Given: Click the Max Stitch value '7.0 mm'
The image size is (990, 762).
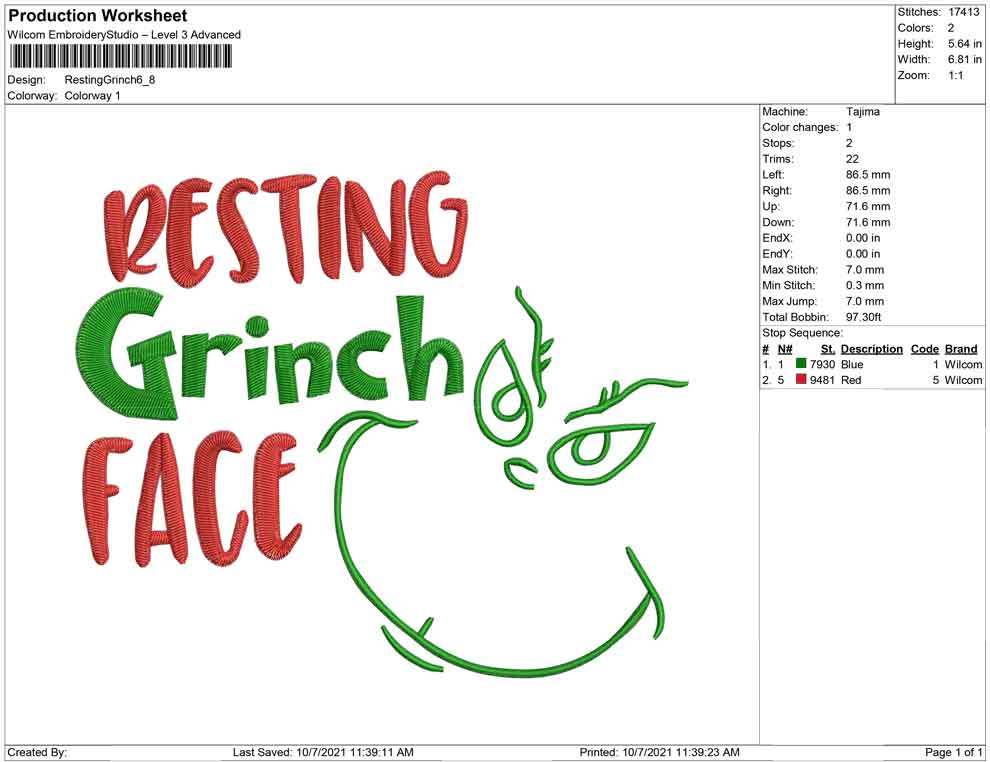Looking at the screenshot, I should (x=865, y=269).
